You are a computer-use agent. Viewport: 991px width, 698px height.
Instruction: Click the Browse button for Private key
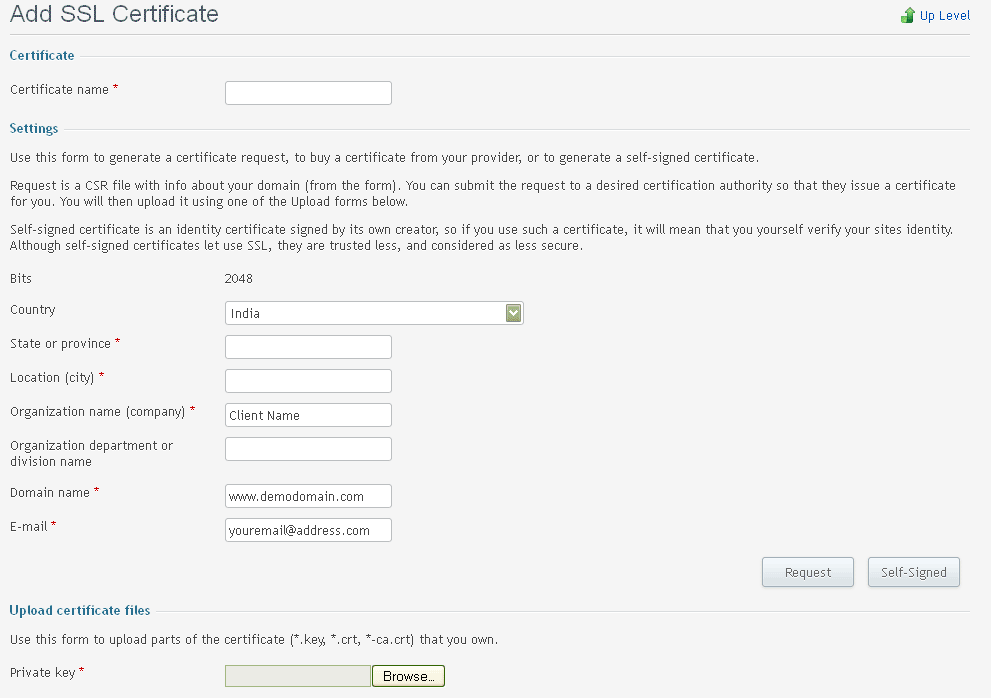point(408,677)
